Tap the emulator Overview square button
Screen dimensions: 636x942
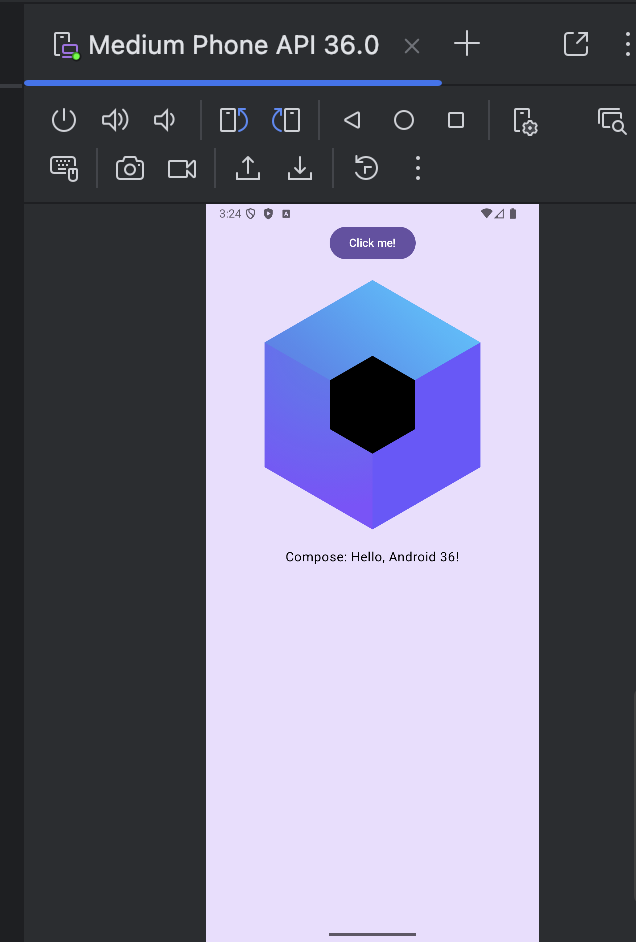click(x=456, y=120)
